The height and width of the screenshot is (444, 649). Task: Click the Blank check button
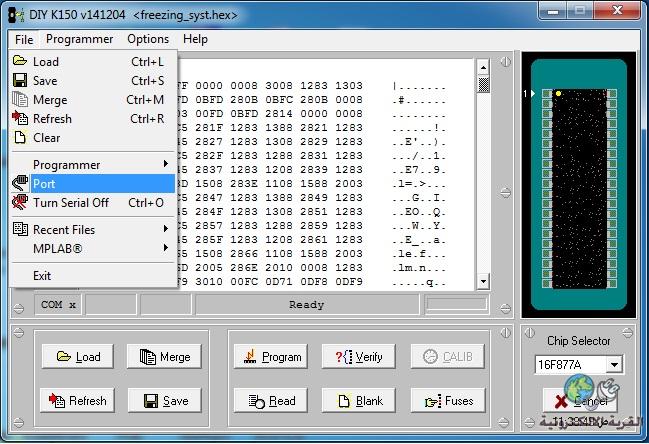pyautogui.click(x=358, y=400)
